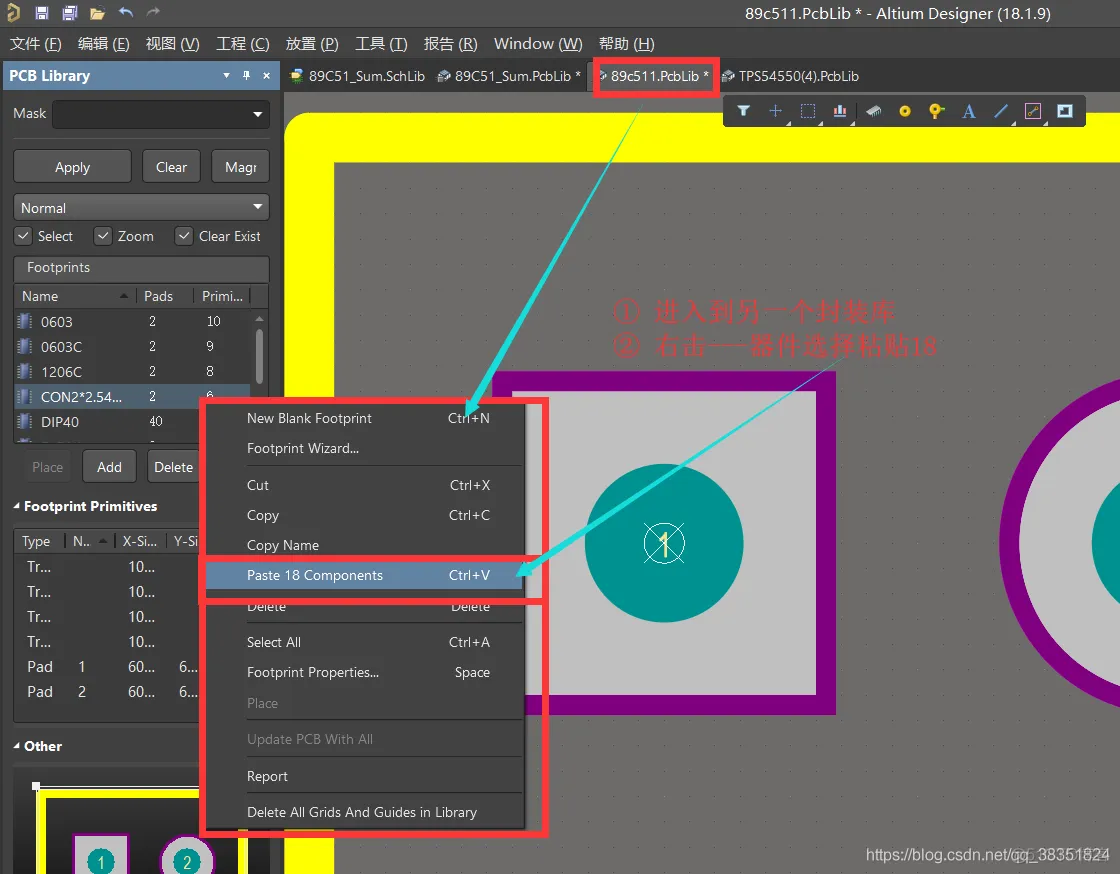Select the place fill region icon
This screenshot has width=1120, height=874.
(1065, 111)
